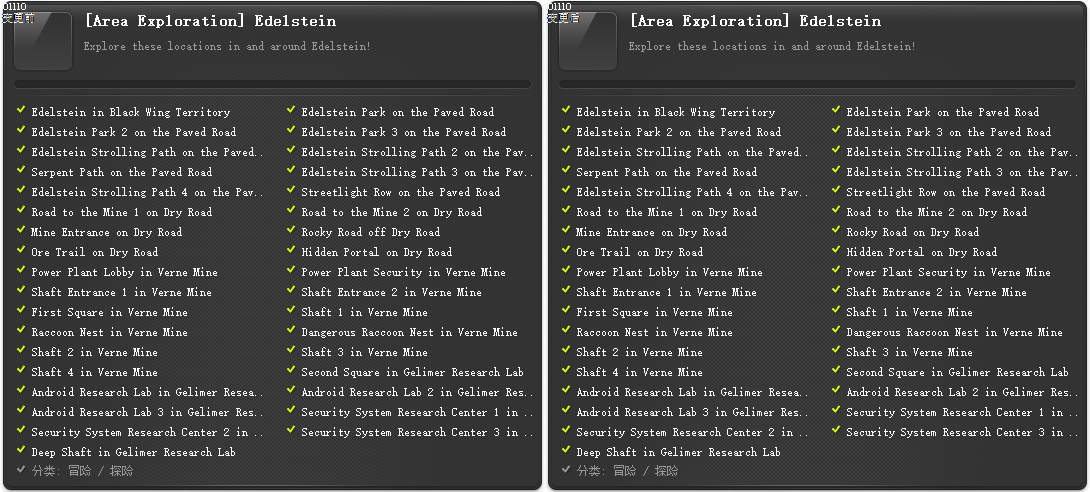Click the checkmark beside Streetlight Row in left panel
1090x492 pixels.
291,191
